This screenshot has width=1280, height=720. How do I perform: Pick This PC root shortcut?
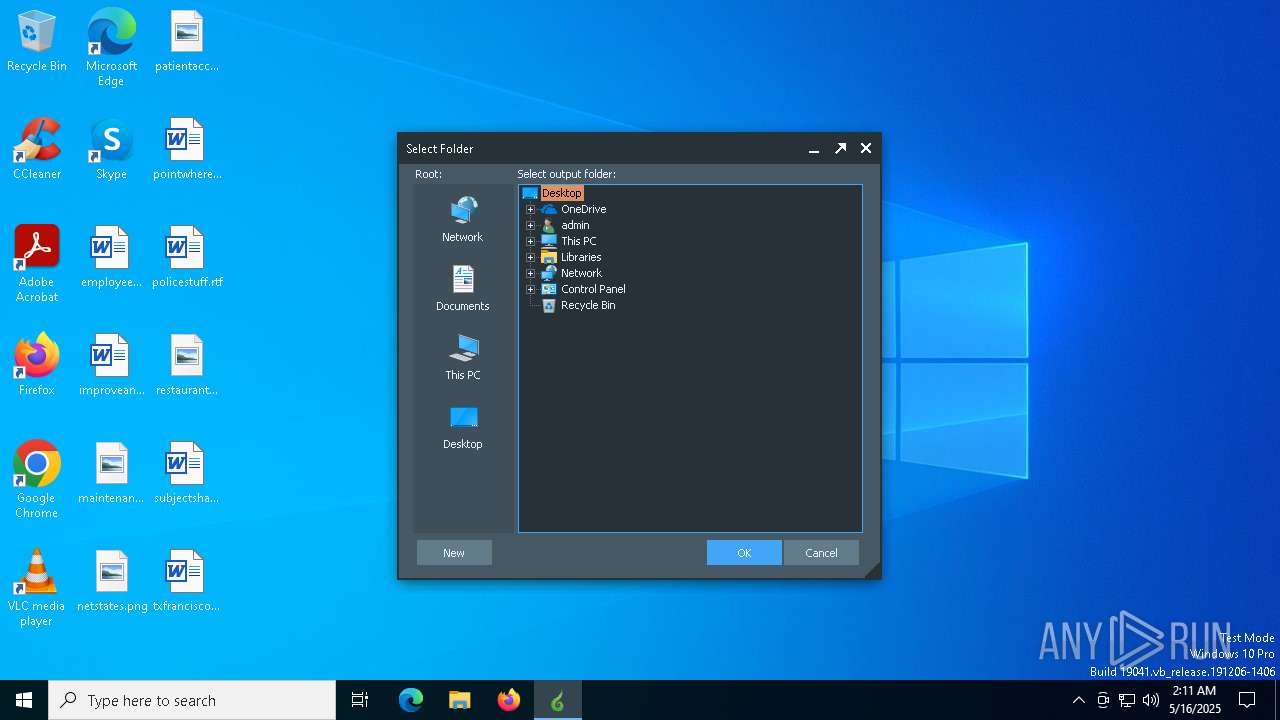point(462,358)
